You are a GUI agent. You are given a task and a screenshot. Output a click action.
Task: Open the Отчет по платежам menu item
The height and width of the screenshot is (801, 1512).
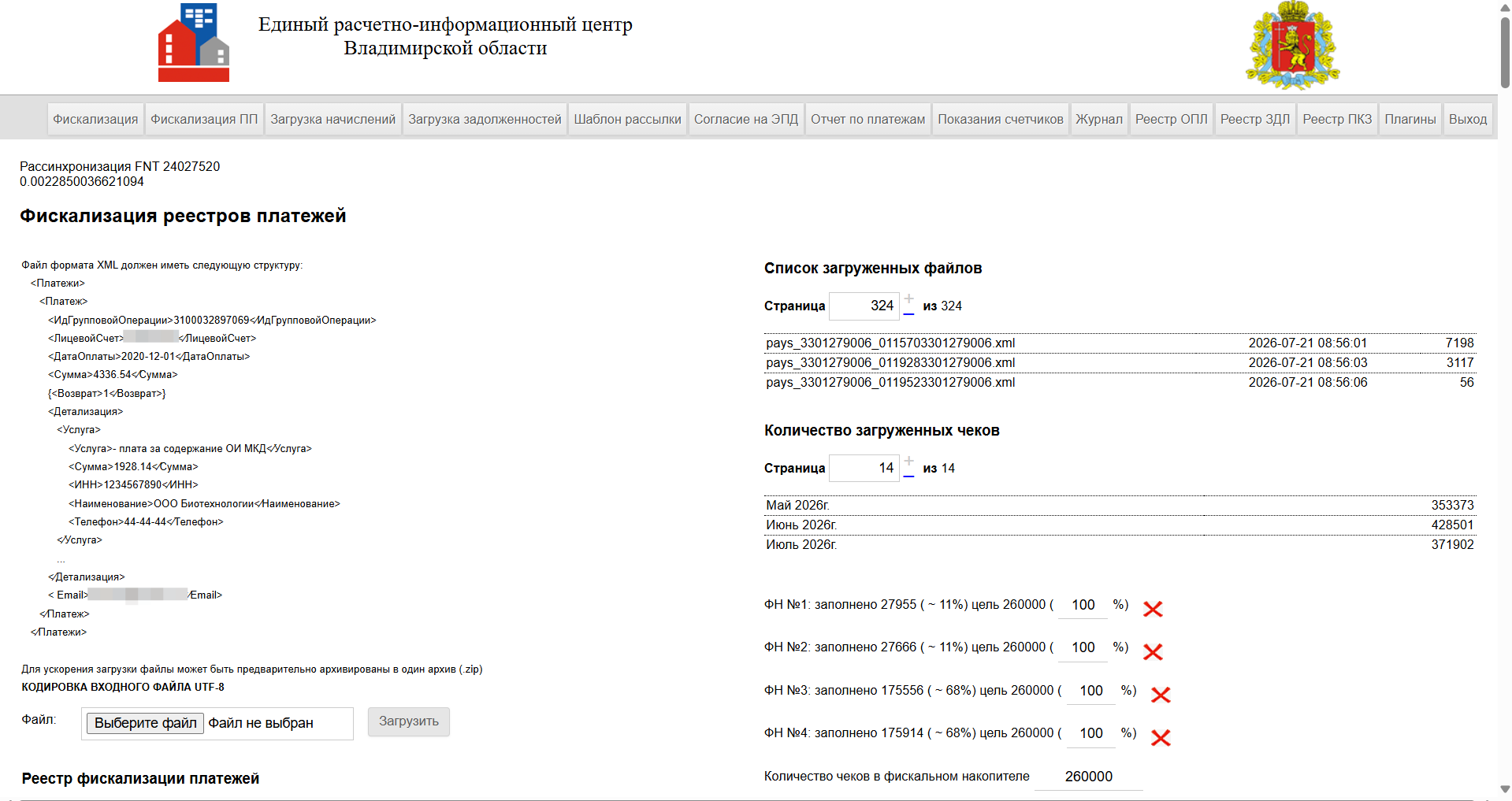pyautogui.click(x=867, y=119)
